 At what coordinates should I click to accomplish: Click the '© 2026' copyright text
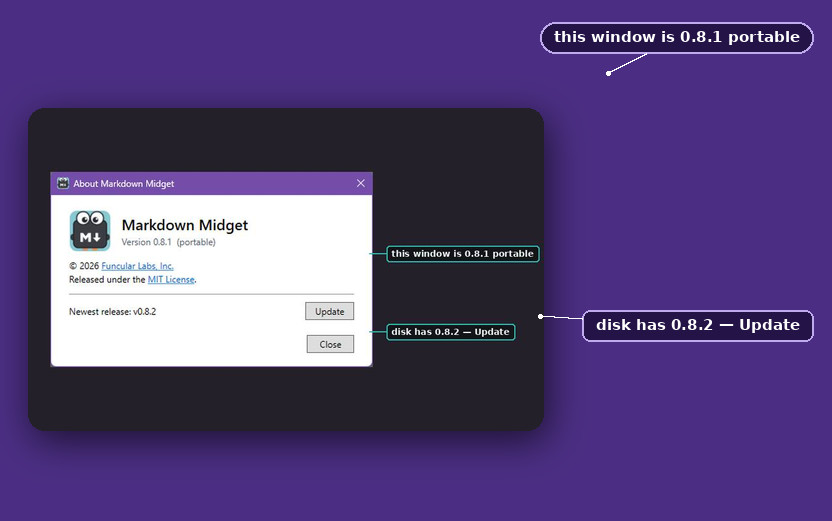pyautogui.click(x=84, y=266)
